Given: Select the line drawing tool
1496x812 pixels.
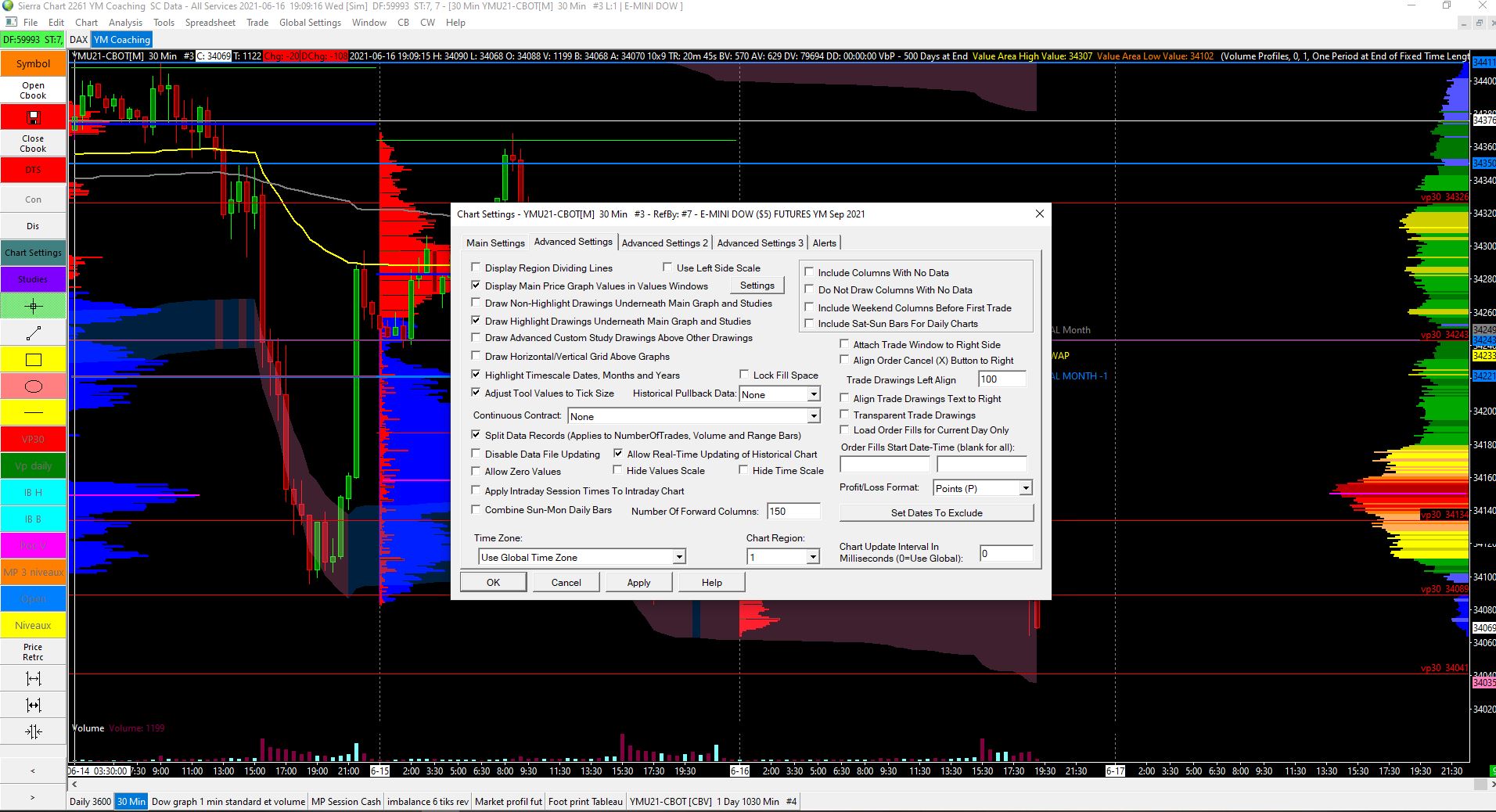Looking at the screenshot, I should [x=33, y=333].
